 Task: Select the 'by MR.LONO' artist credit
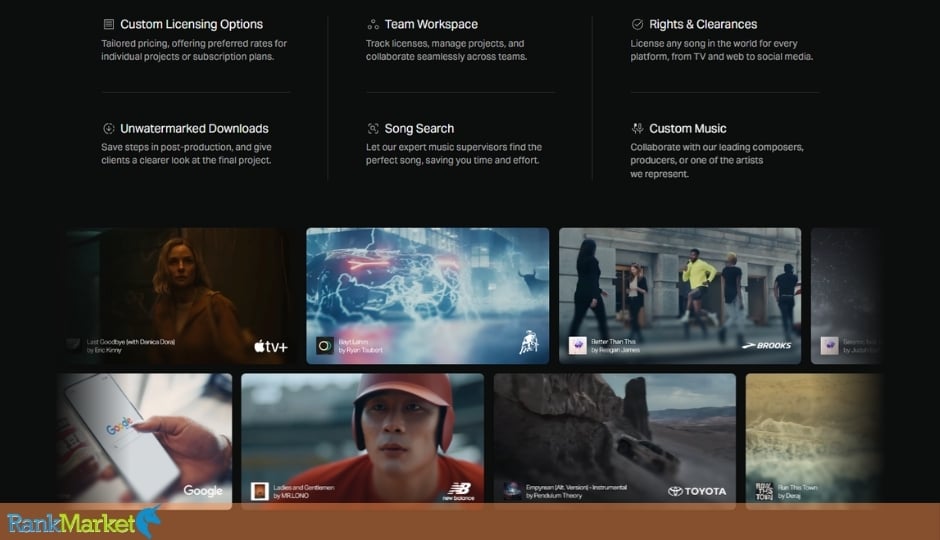[x=291, y=496]
